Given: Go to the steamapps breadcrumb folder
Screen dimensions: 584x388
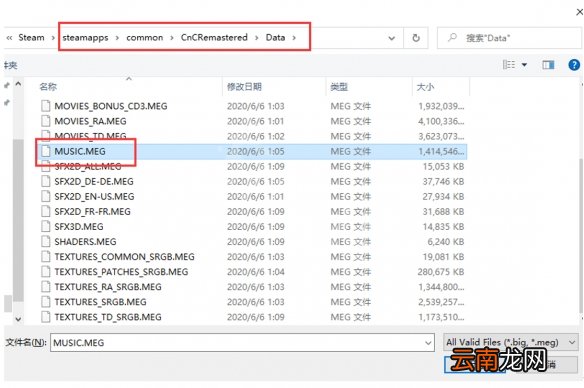Looking at the screenshot, I should click(85, 38).
